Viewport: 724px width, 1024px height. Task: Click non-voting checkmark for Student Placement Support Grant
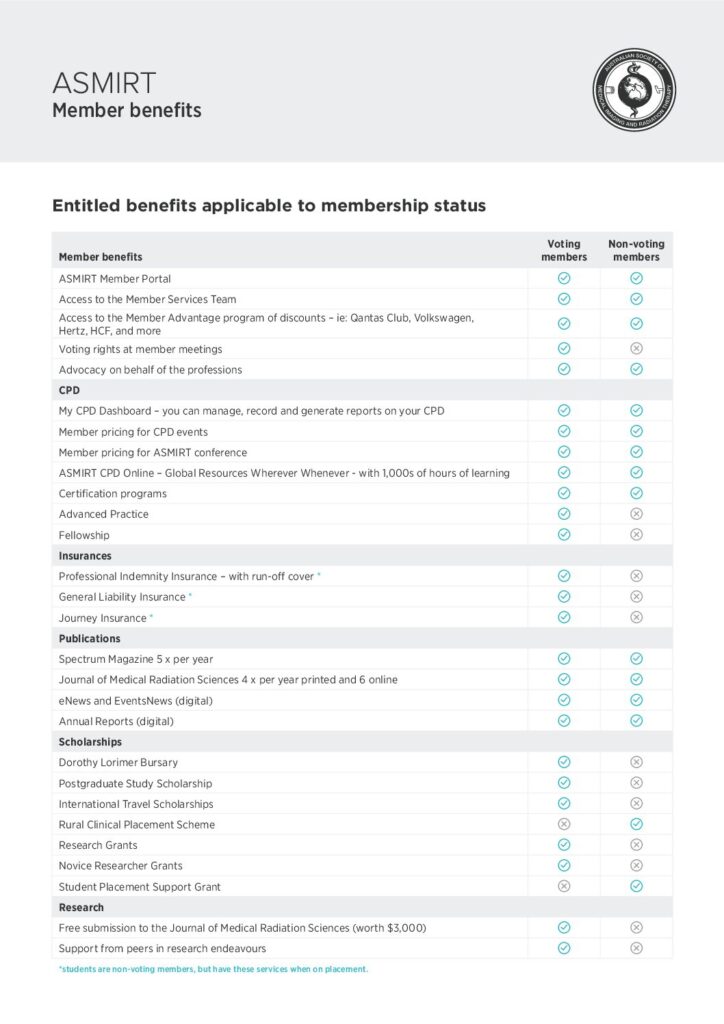click(637, 886)
